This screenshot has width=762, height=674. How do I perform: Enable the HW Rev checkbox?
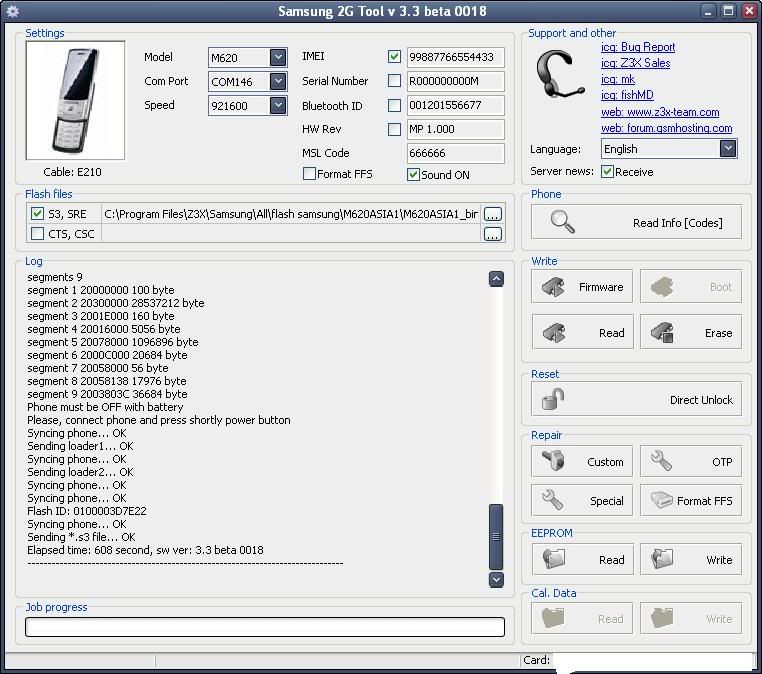coord(394,129)
